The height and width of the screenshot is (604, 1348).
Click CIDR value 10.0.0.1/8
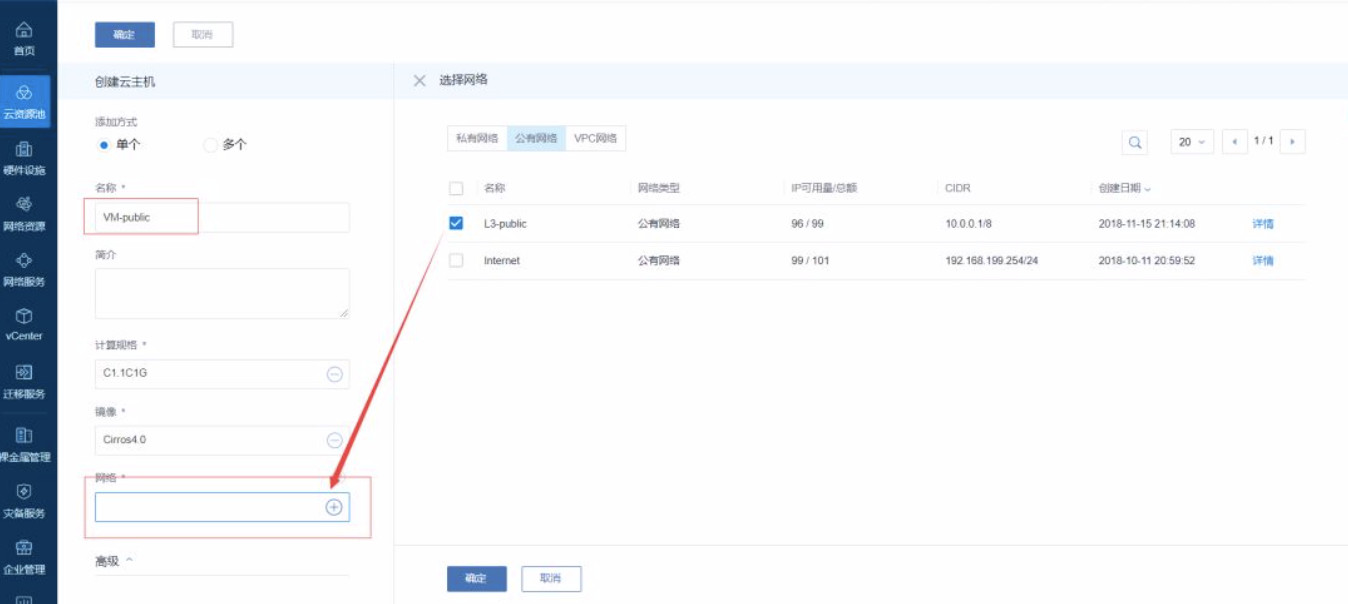click(x=970, y=224)
